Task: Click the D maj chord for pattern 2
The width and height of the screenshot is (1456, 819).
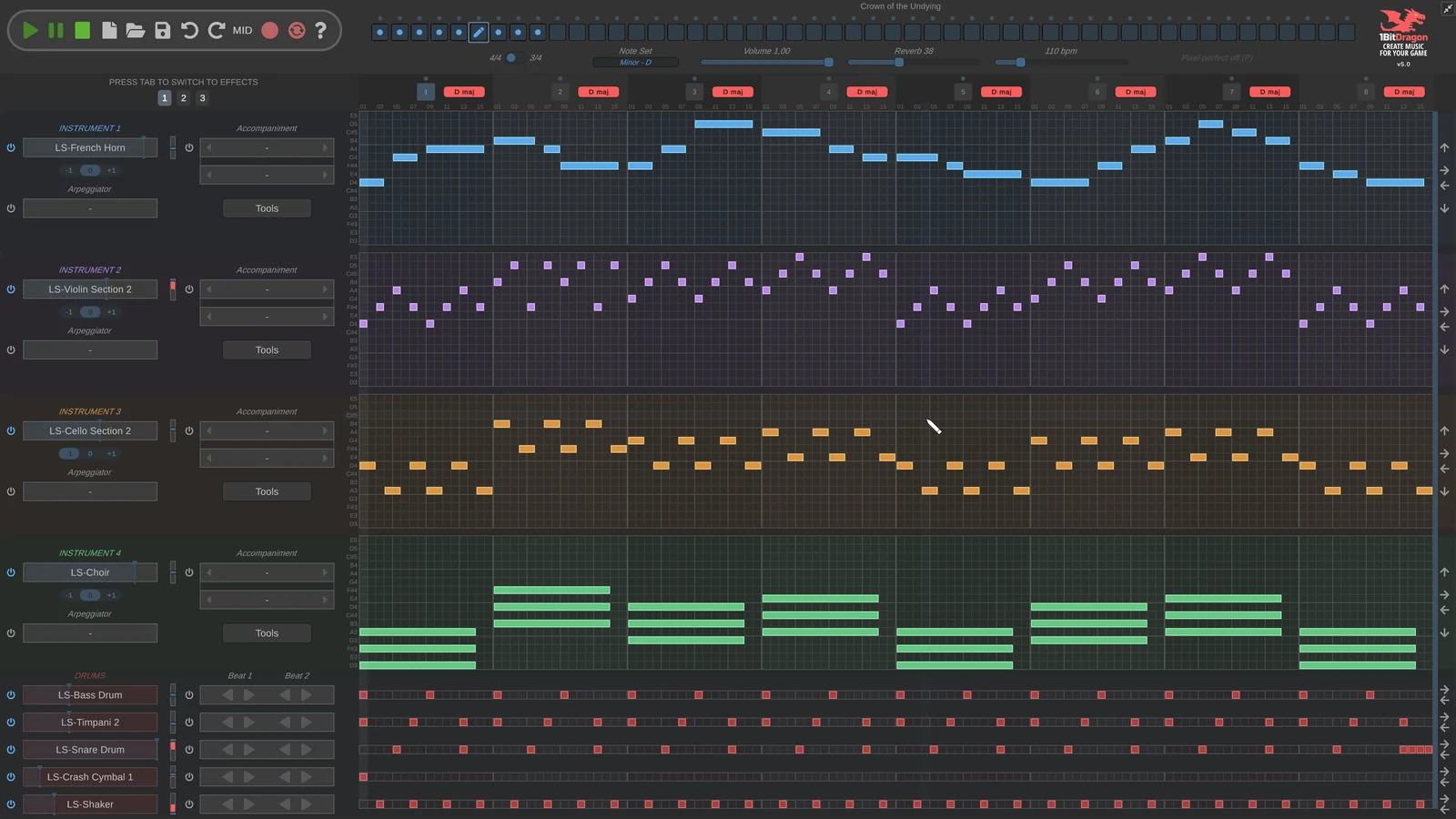Action: [x=599, y=92]
